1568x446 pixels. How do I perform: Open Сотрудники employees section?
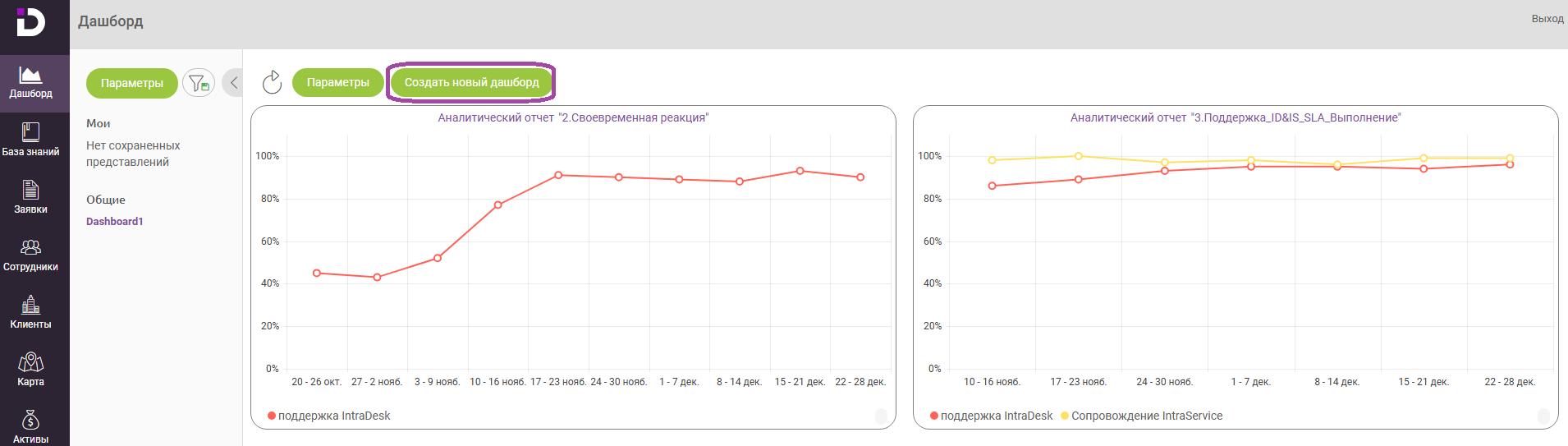click(x=30, y=255)
